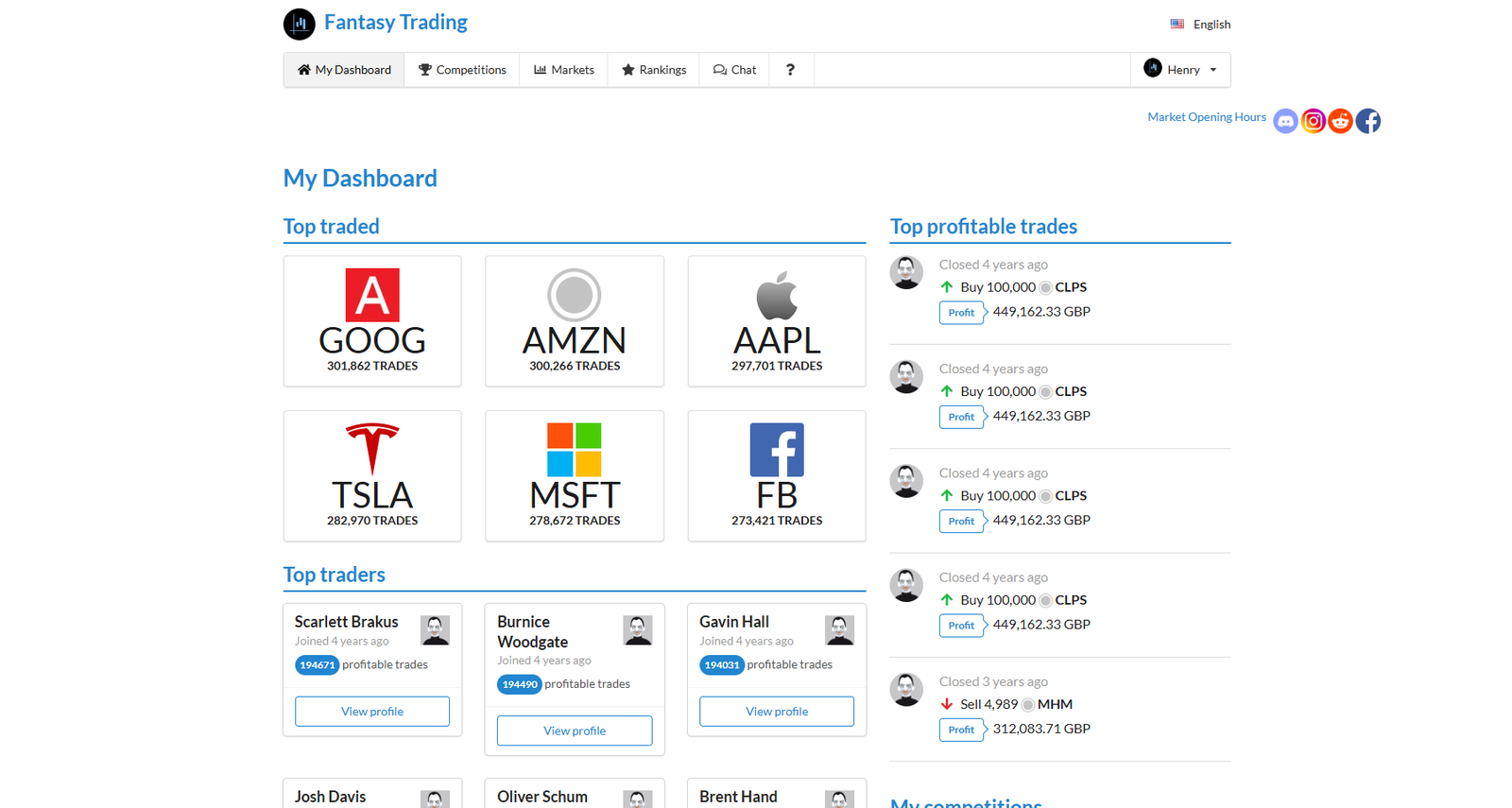Screen dimensions: 1512x808
Task: Open the Chat menu item
Action: (x=734, y=70)
